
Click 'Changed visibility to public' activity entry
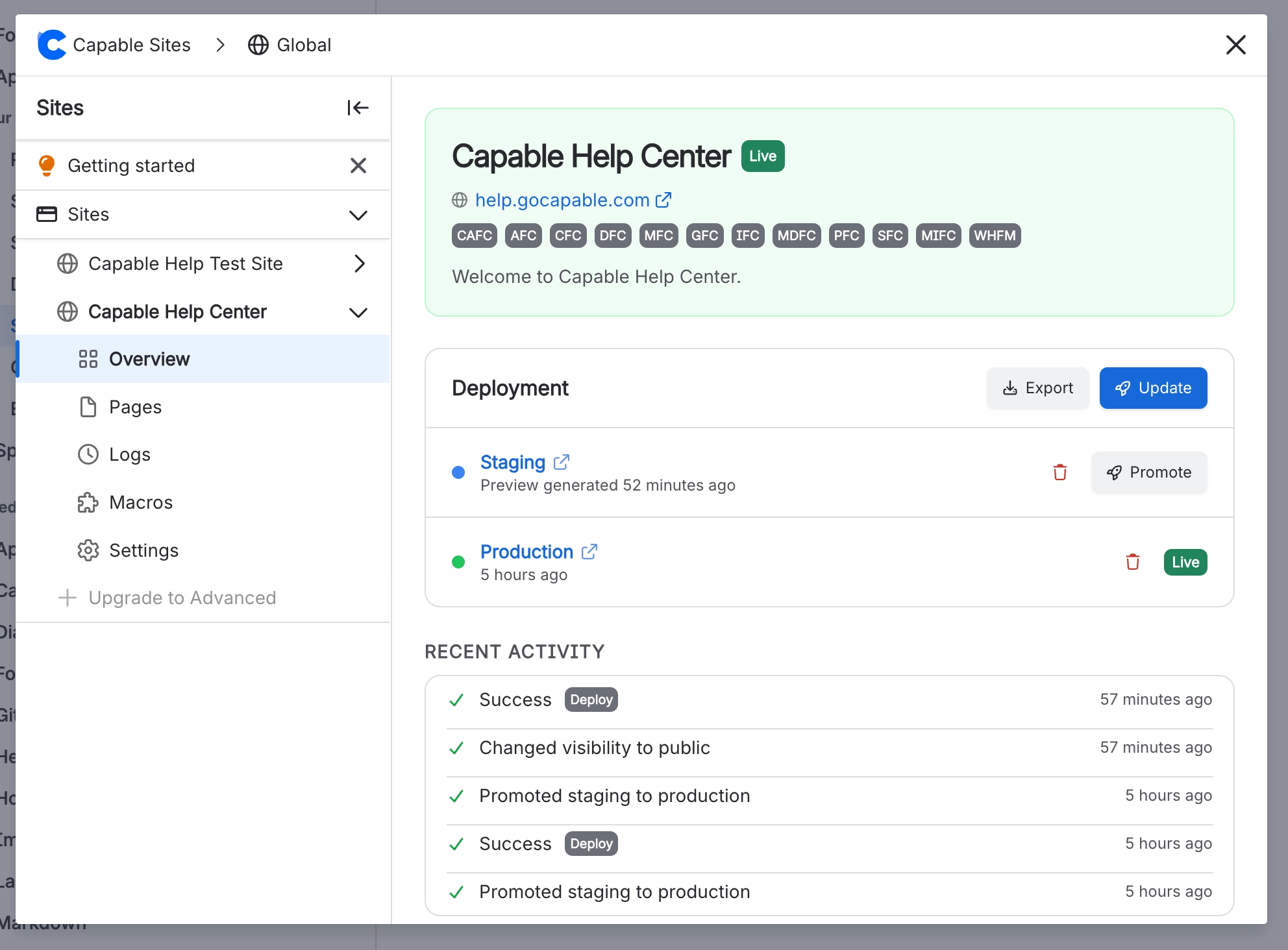[x=595, y=748]
